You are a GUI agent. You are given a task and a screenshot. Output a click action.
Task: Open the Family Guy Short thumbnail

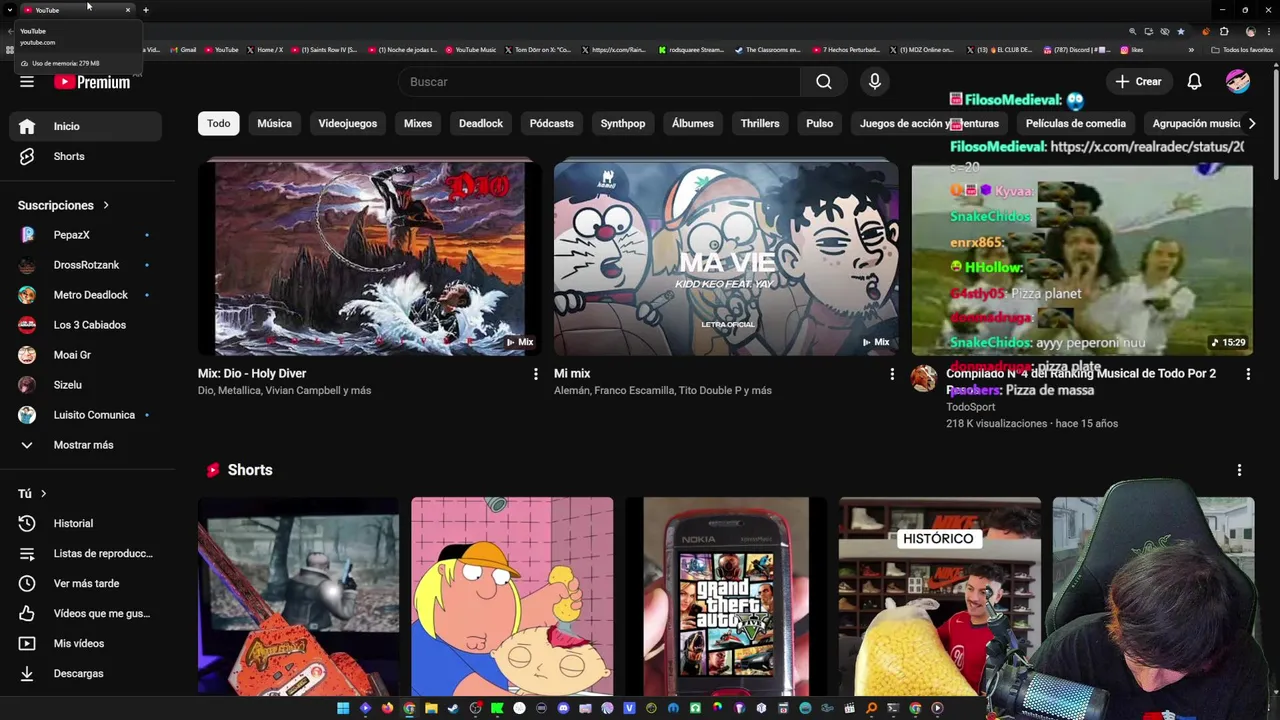click(x=512, y=596)
